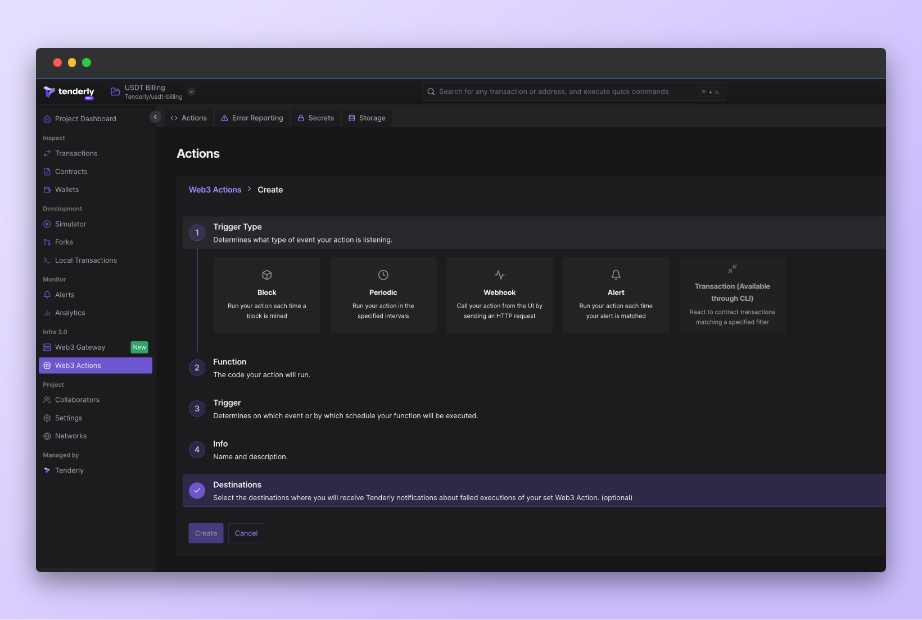Click the Alerts bell icon in sidebar
The height and width of the screenshot is (620, 922).
[47, 295]
